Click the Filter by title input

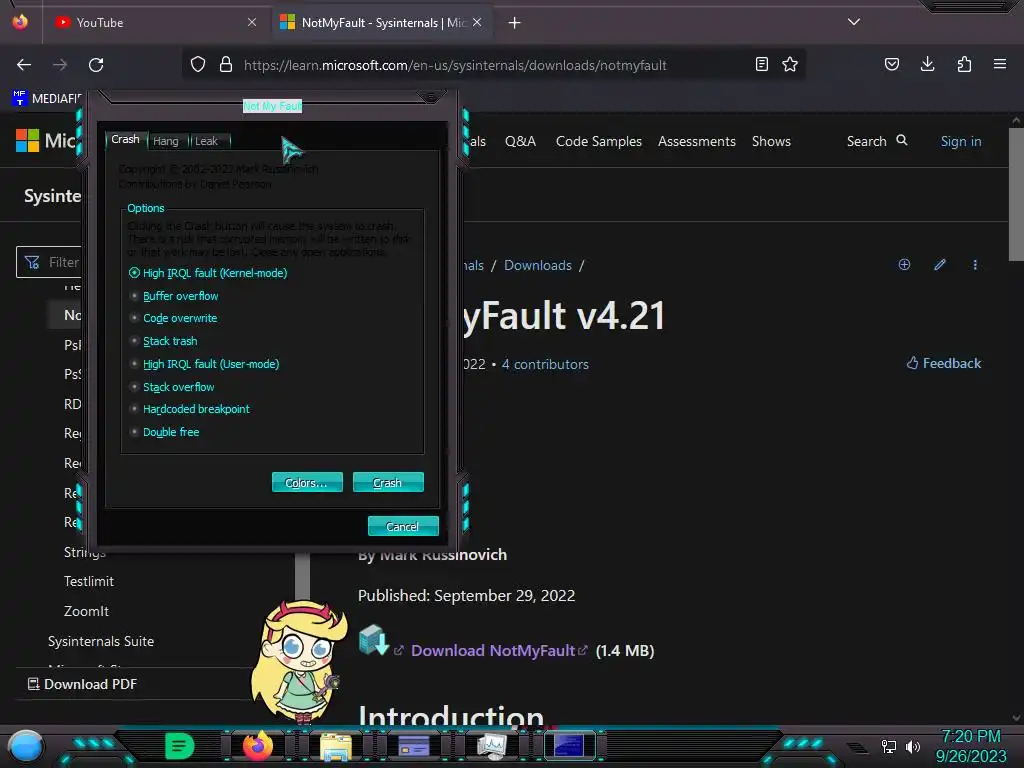pyautogui.click(x=49, y=262)
